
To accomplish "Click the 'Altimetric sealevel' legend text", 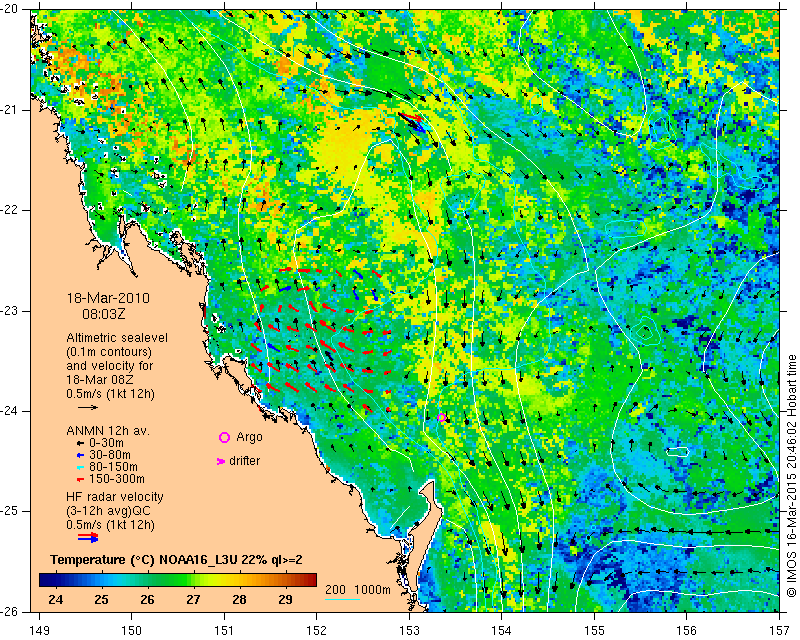I will (x=117, y=338).
